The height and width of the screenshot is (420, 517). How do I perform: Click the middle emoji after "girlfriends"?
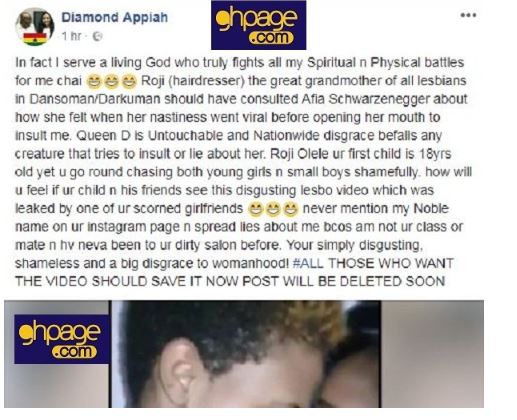coord(273,209)
